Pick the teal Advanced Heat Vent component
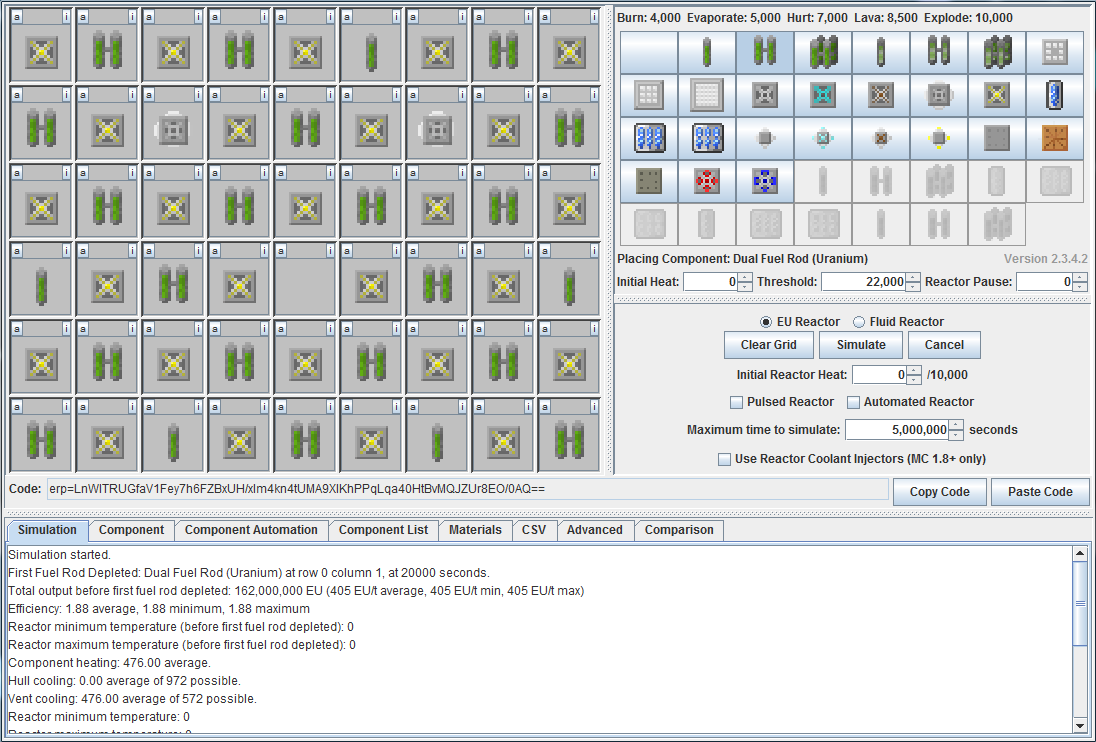Viewport: 1096px width, 742px height. tap(823, 95)
